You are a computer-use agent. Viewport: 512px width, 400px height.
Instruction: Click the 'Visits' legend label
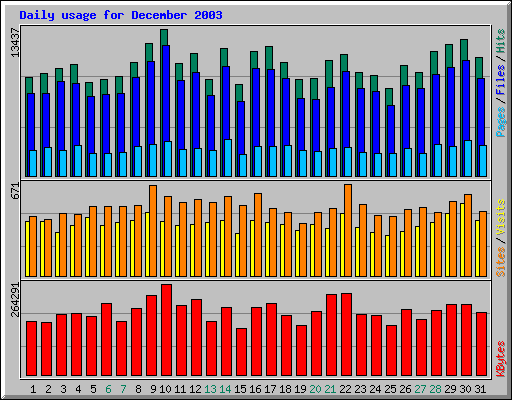click(x=501, y=217)
